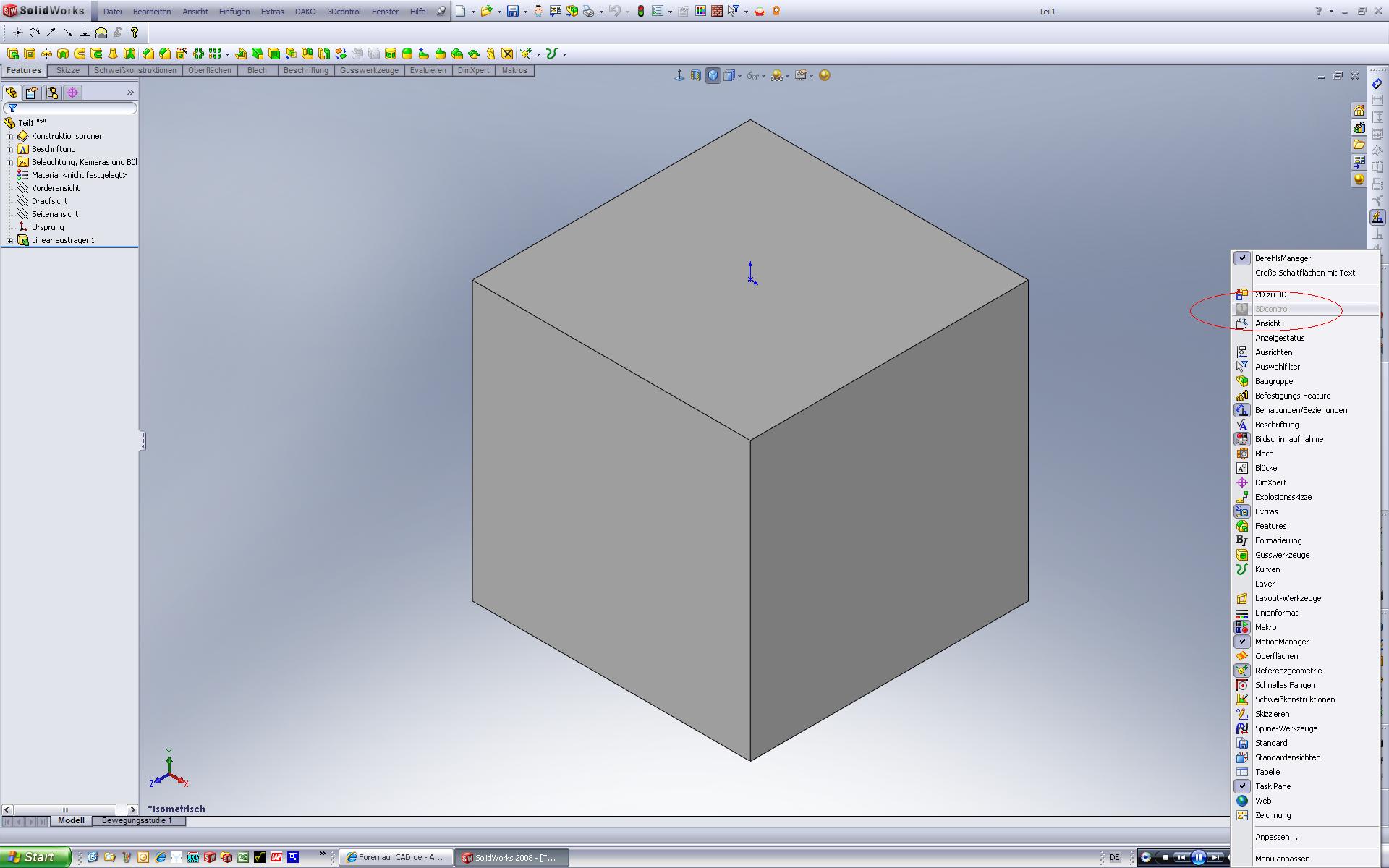
Task: Click the yellow help question mark icon
Action: pyautogui.click(x=134, y=32)
